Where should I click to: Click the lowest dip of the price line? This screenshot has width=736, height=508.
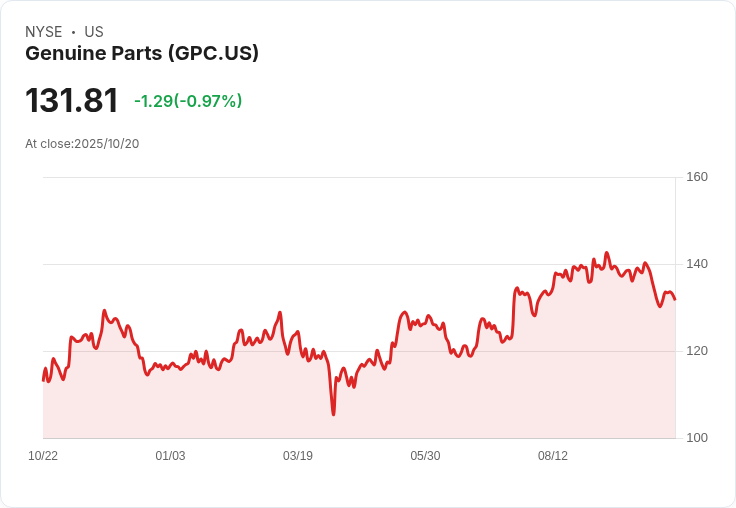coord(333,414)
